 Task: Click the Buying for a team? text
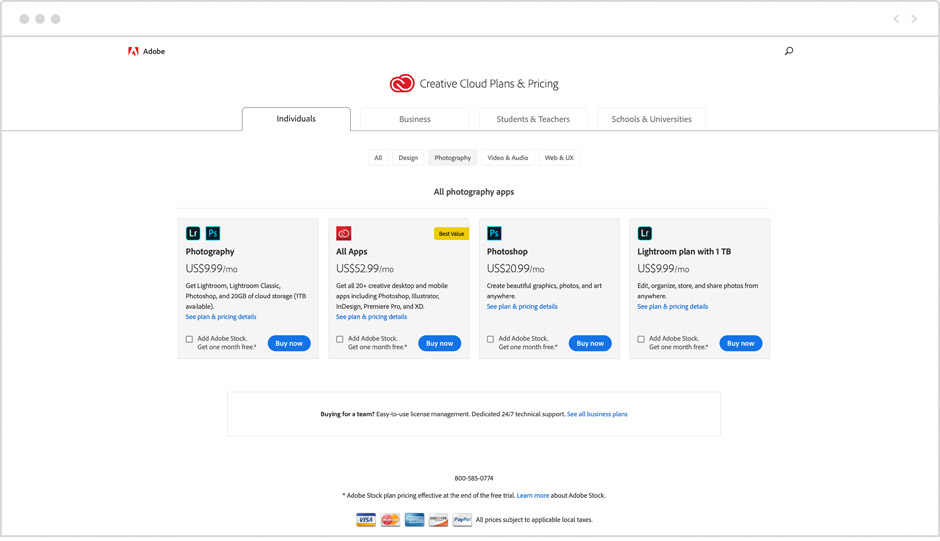click(347, 414)
